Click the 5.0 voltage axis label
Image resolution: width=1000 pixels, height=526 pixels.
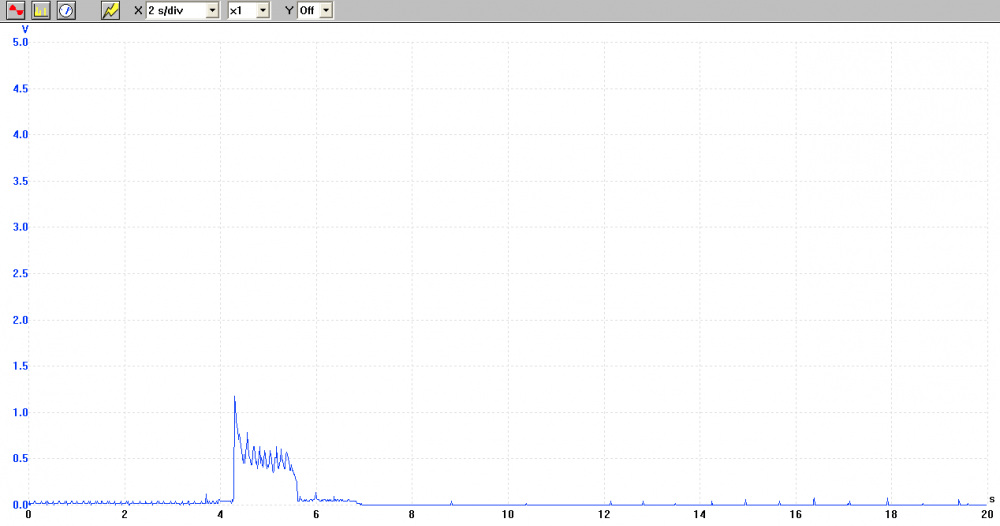(x=20, y=42)
